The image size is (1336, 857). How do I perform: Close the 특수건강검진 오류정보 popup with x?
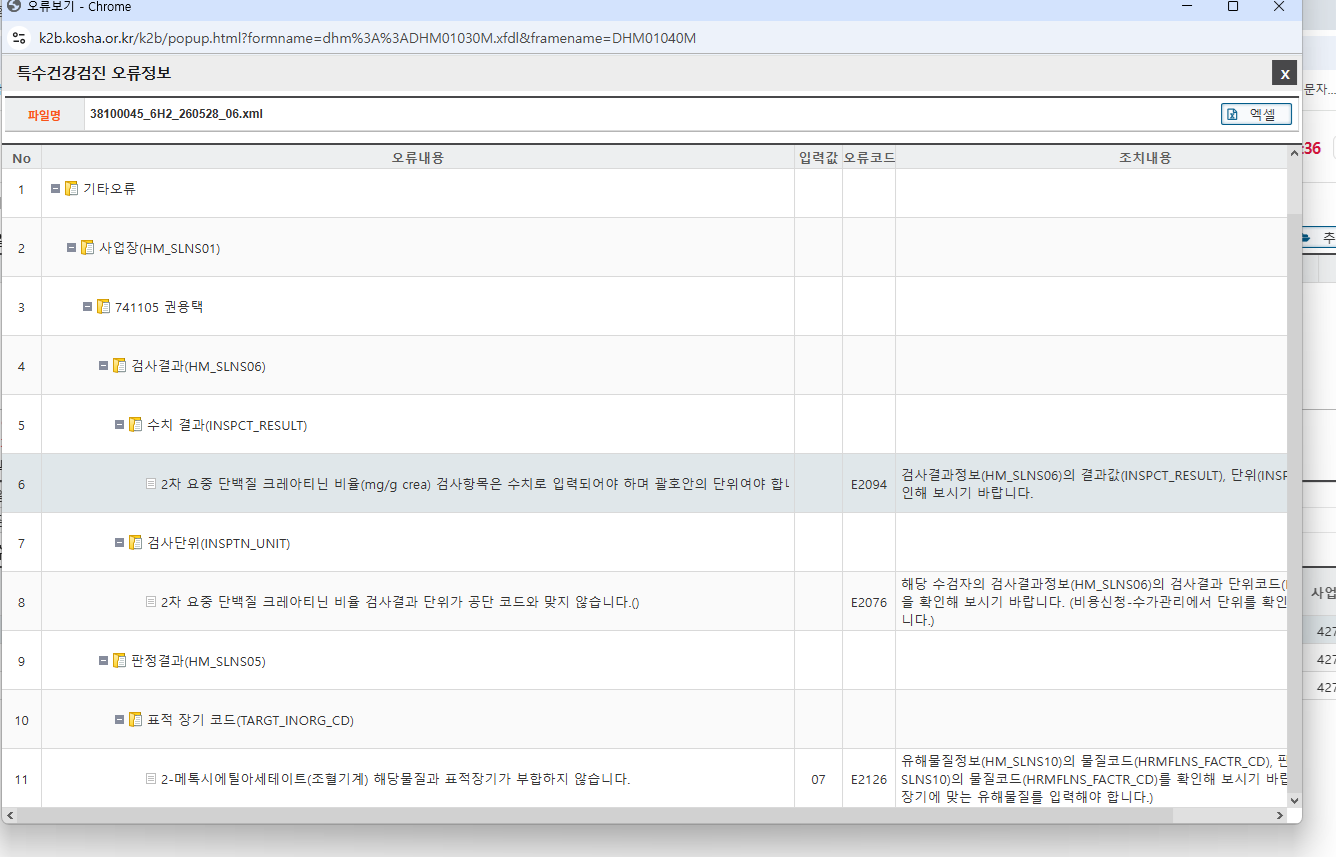coord(1284,73)
